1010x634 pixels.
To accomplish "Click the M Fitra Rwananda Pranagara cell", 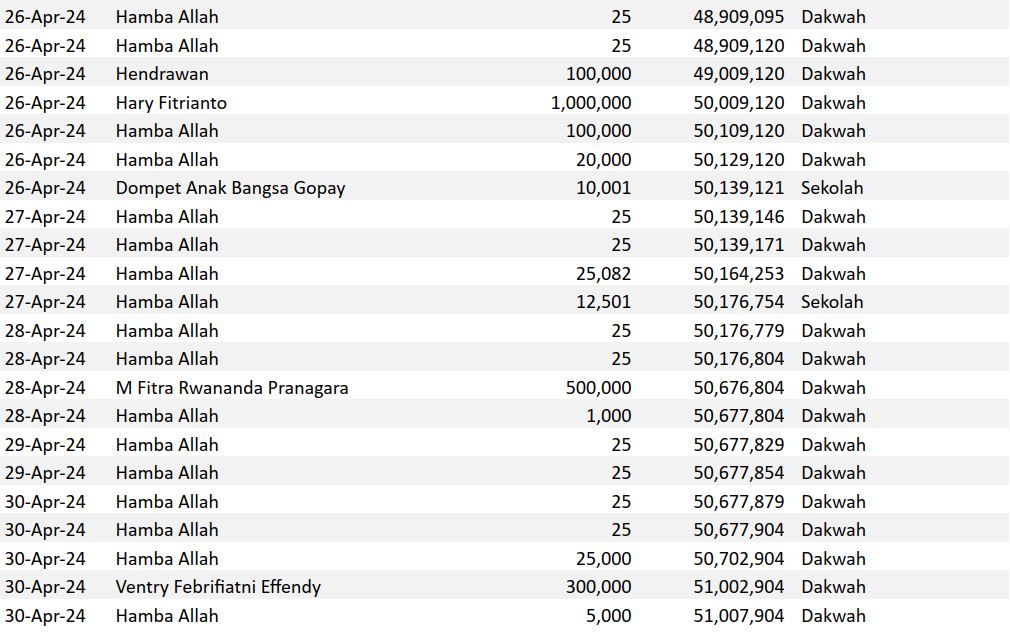I will tap(232, 388).
